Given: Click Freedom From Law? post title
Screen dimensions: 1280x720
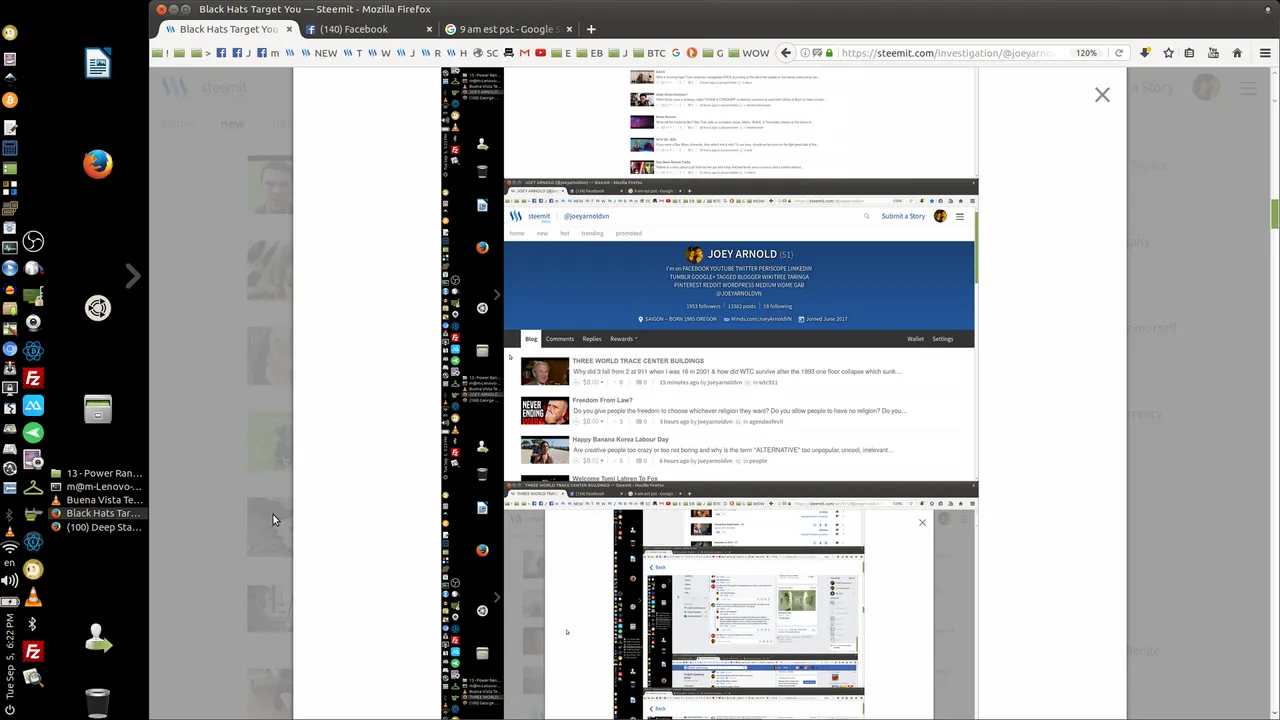Looking at the screenshot, I should (x=602, y=400).
